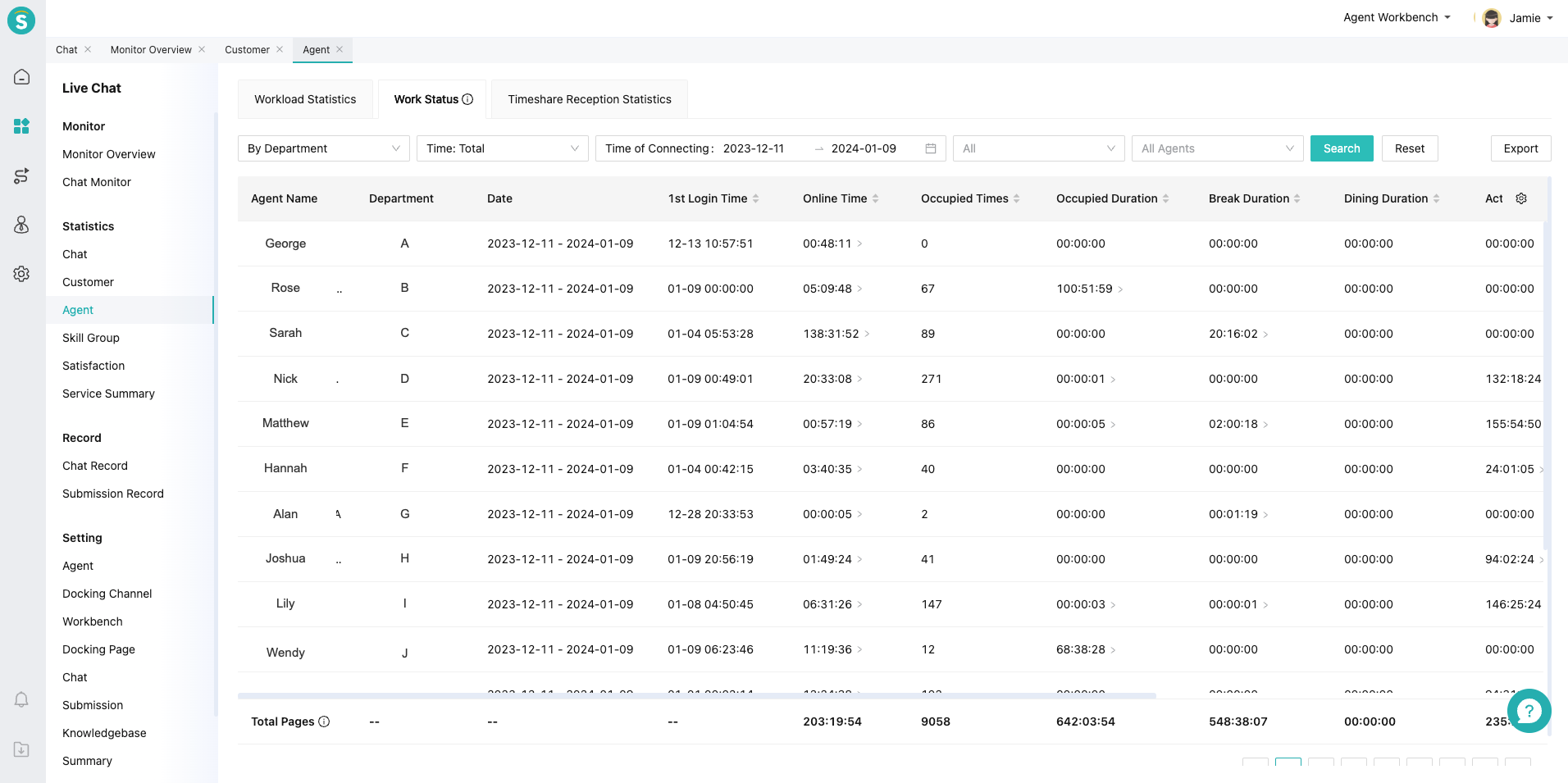The width and height of the screenshot is (1568, 783).
Task: Open Satisfaction statistics
Action: point(93,366)
